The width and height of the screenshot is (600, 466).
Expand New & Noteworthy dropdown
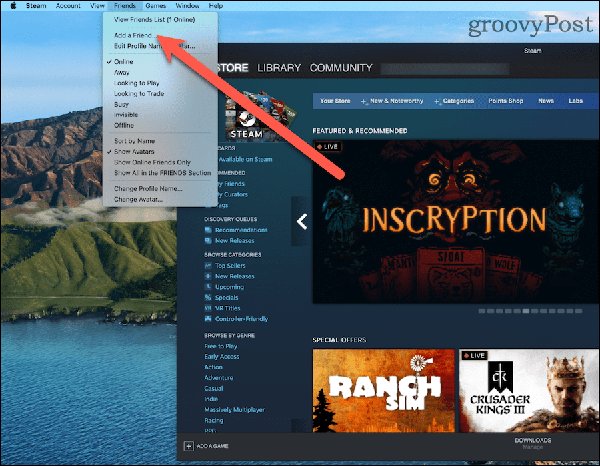point(392,101)
